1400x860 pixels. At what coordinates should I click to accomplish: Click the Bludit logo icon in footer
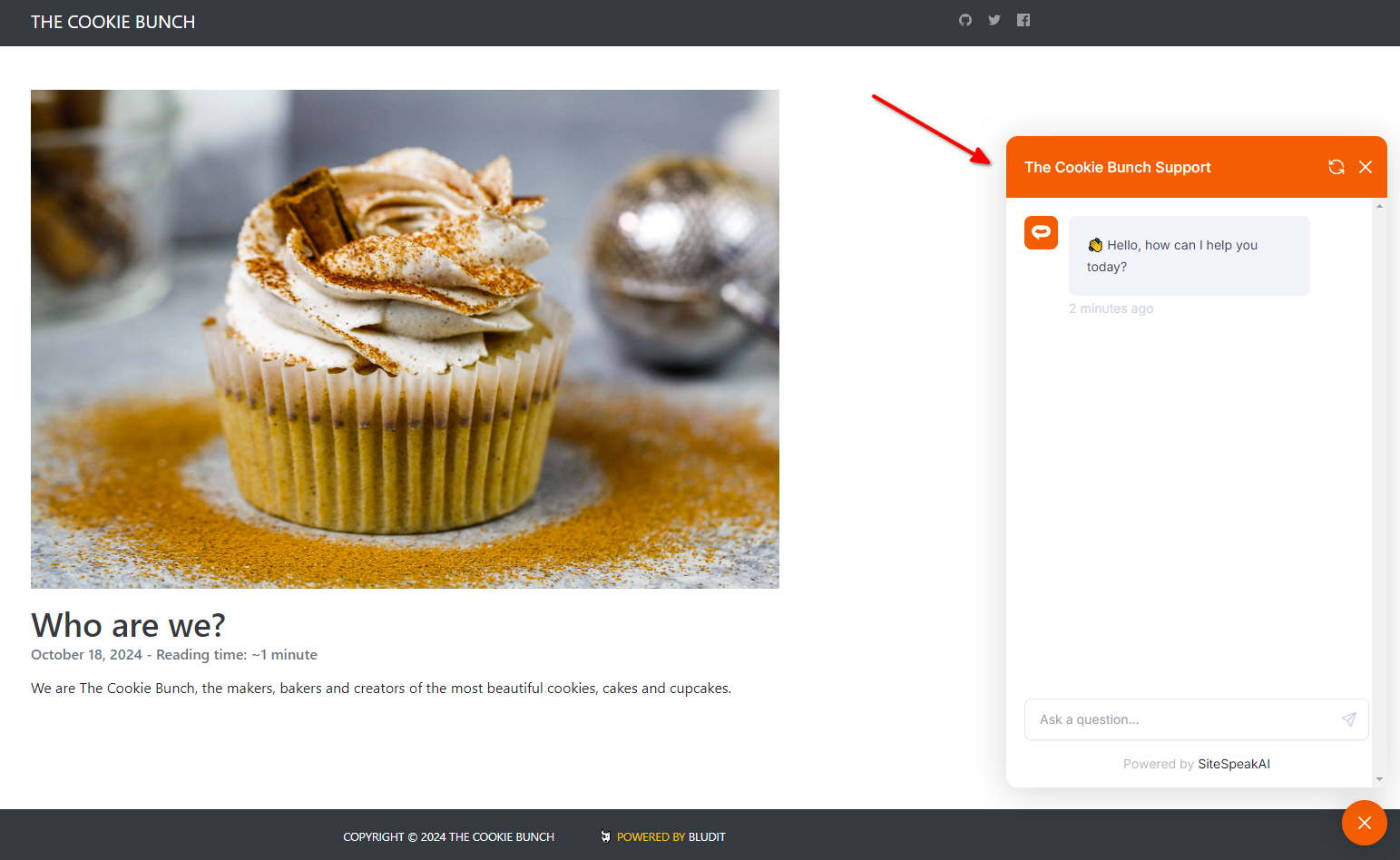coord(605,836)
